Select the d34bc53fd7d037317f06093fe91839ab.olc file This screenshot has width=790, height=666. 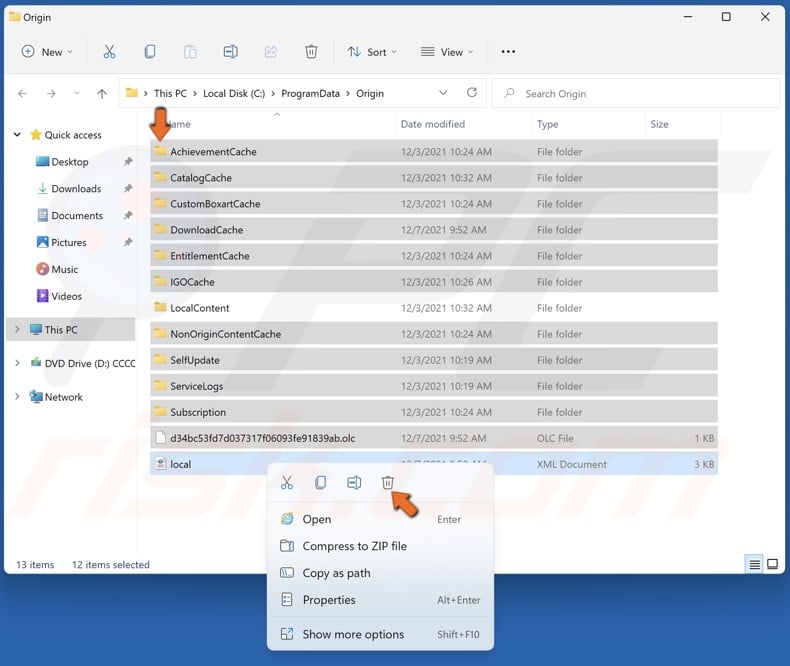434,438
